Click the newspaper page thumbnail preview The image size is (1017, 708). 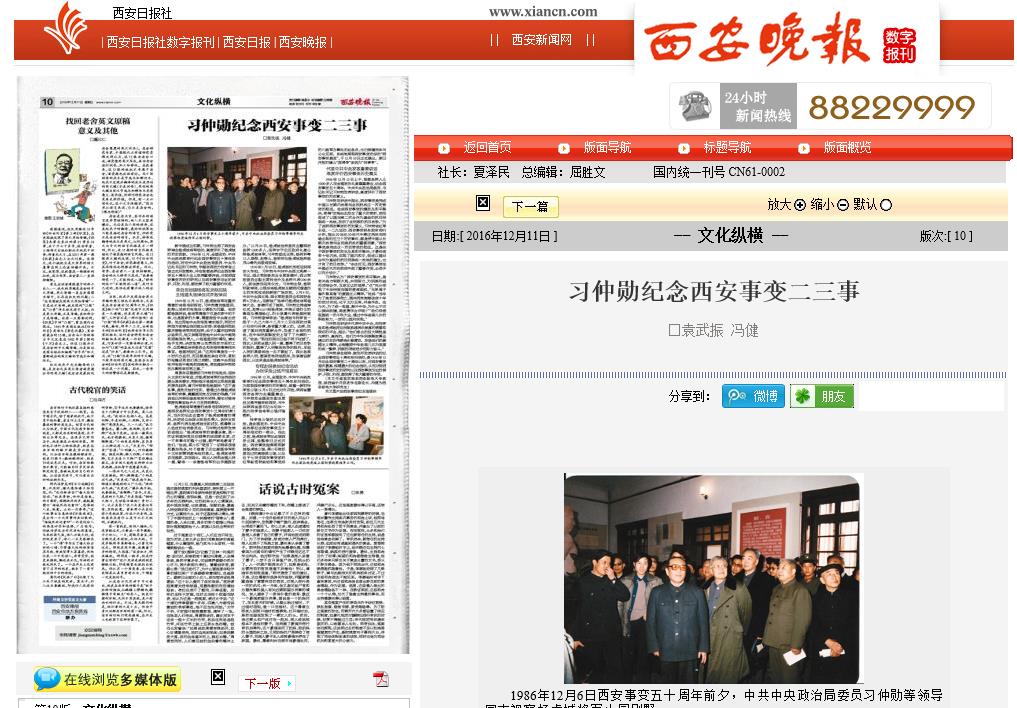212,365
